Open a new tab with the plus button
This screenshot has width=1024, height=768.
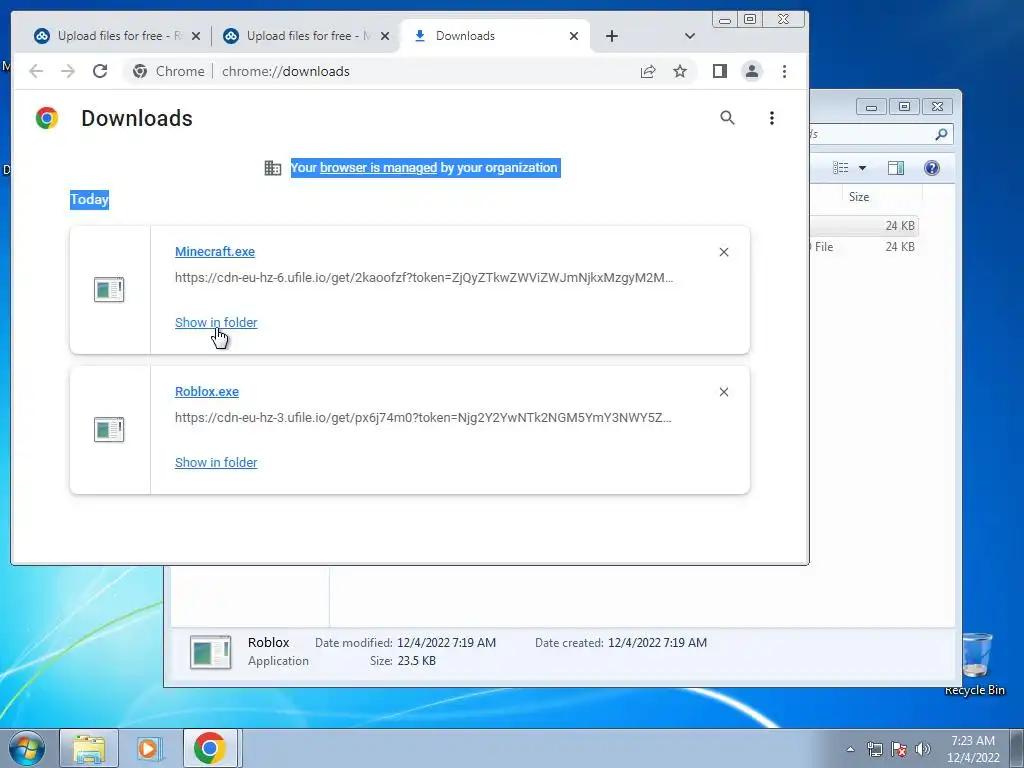coord(612,36)
